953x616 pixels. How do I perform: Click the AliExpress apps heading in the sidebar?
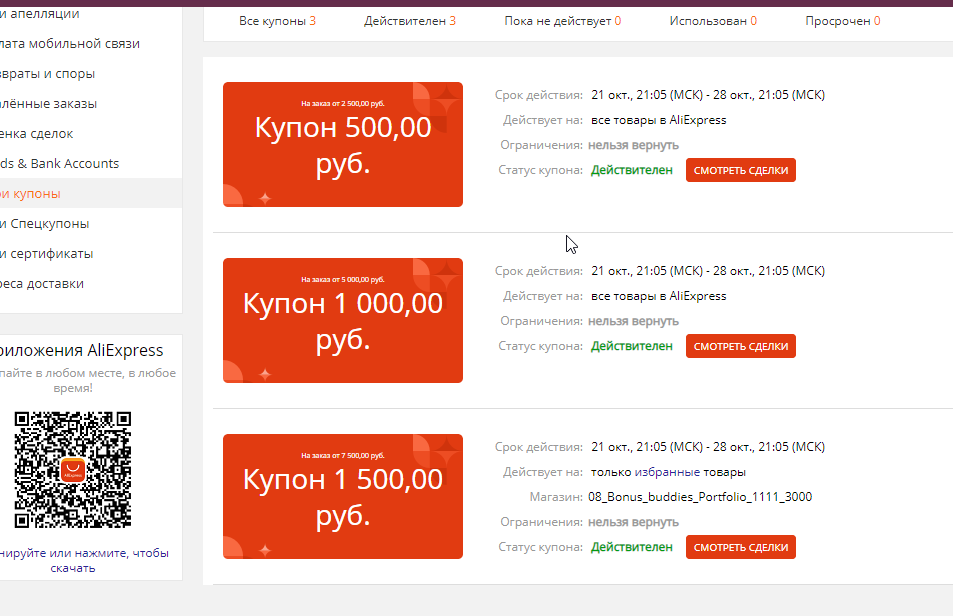tap(81, 351)
